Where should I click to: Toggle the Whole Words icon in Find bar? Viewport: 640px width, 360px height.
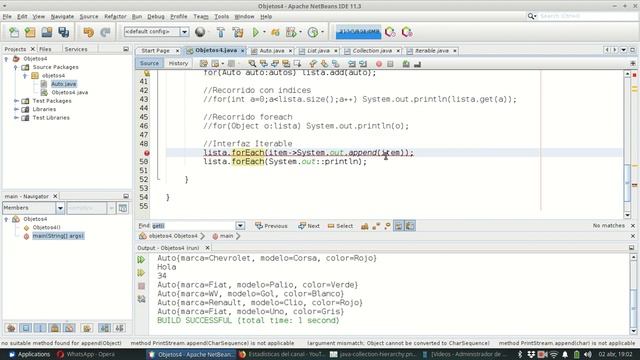pos(376,226)
